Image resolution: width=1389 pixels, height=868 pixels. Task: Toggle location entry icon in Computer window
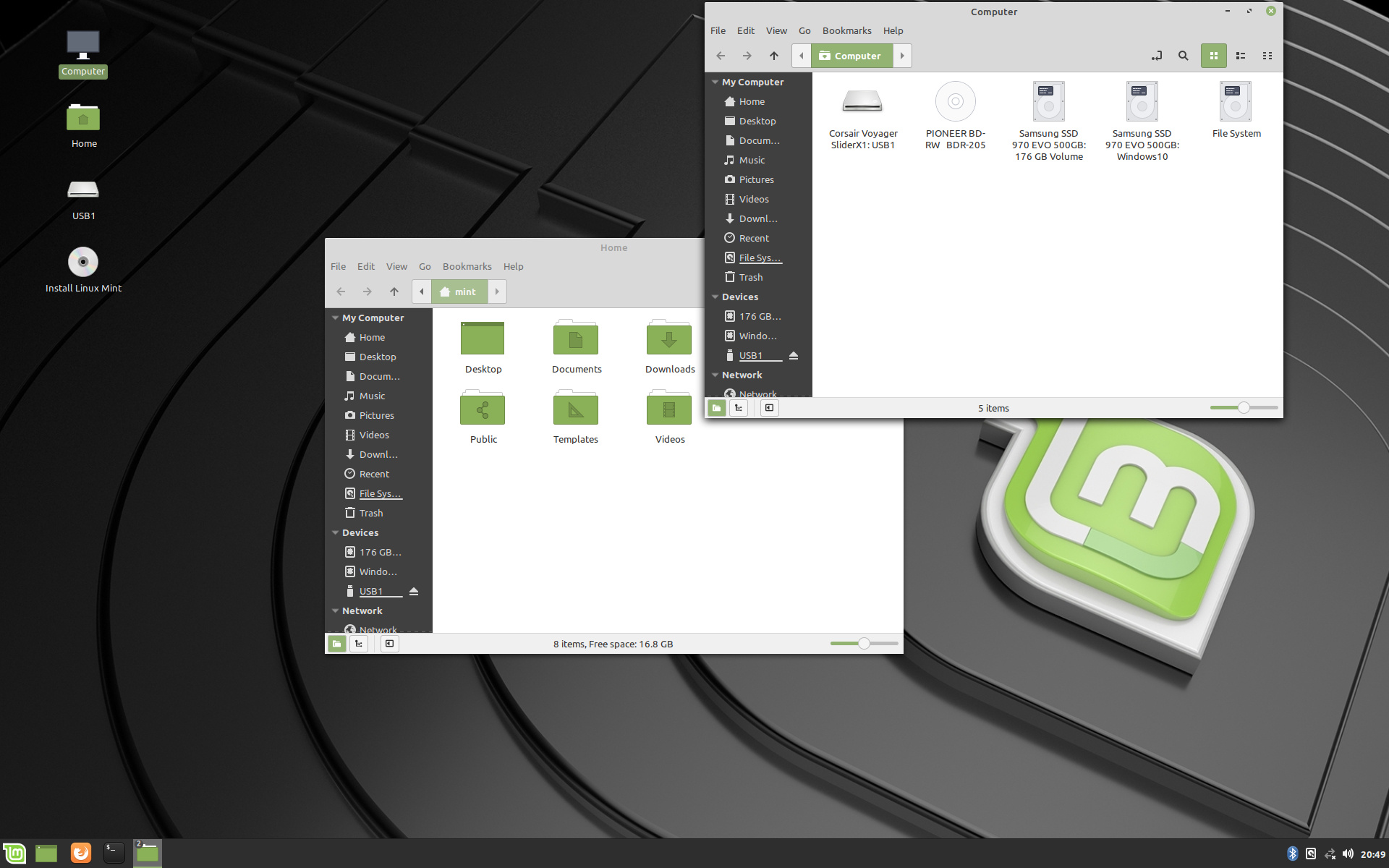pyautogui.click(x=1157, y=56)
